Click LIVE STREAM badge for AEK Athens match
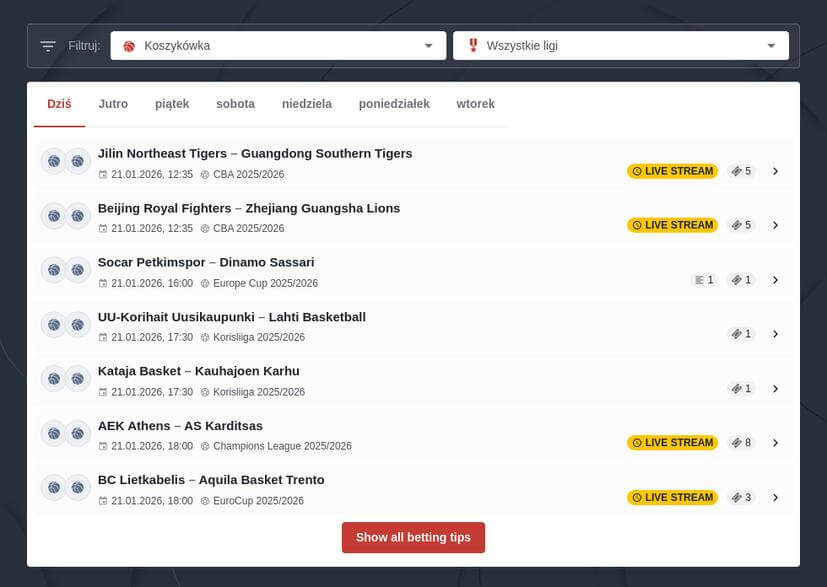Screen dimensions: 827x587 pyautogui.click(x=672, y=443)
